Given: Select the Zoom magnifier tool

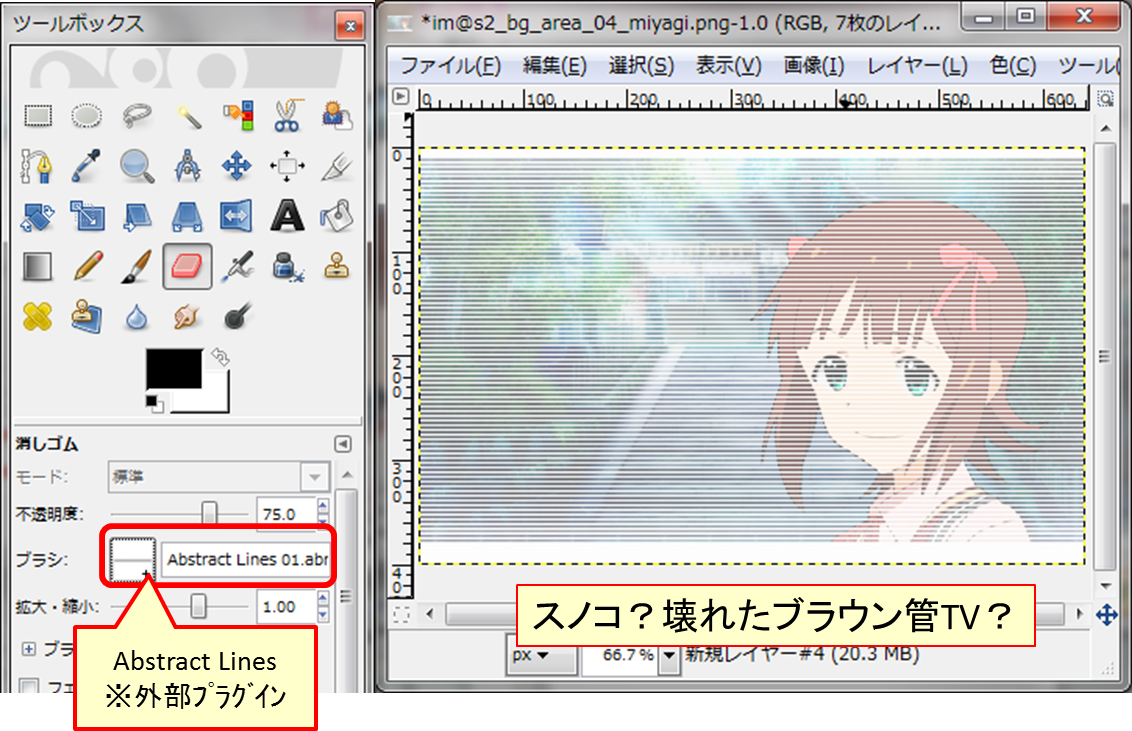Looking at the screenshot, I should (136, 166).
